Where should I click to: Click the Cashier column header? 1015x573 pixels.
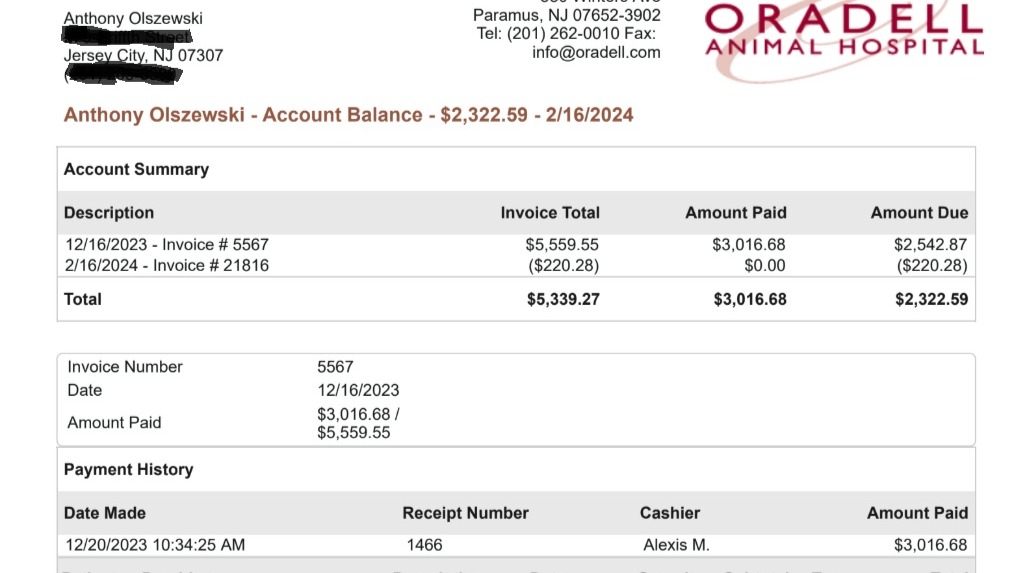[x=669, y=513]
